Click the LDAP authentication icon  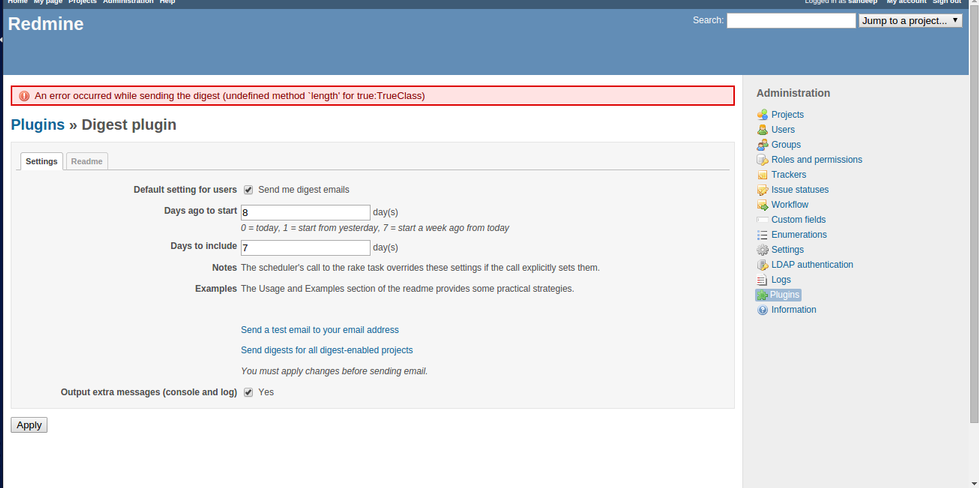762,265
